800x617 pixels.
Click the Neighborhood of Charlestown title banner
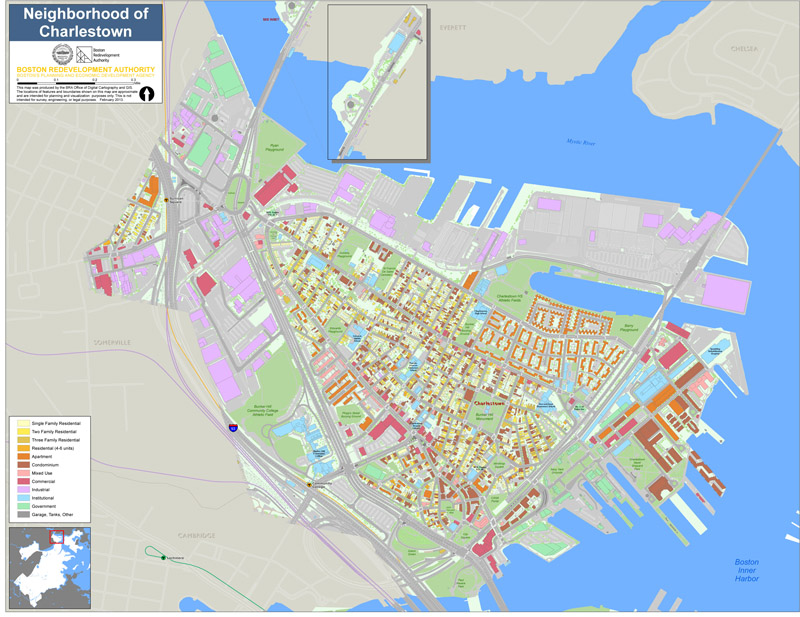[85, 21]
